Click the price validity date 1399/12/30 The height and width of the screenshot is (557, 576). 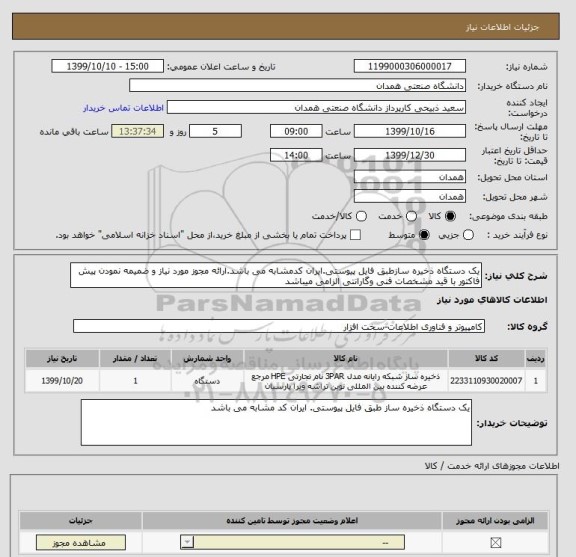(410, 155)
